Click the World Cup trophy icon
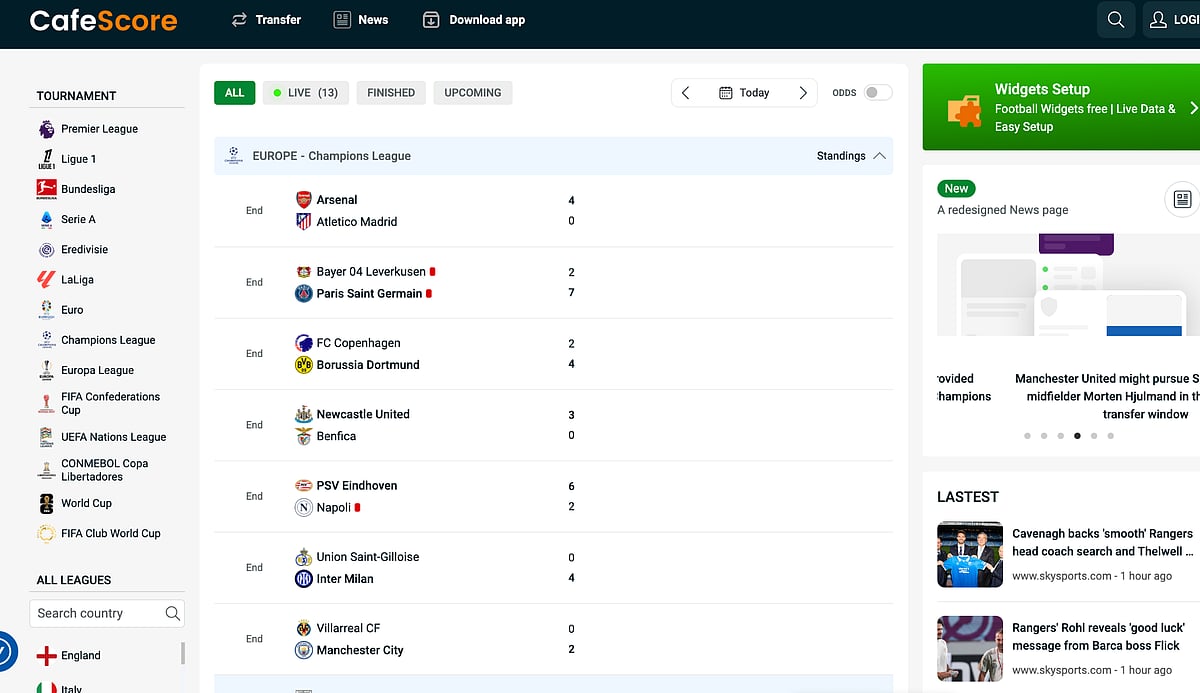This screenshot has height=693, width=1200. coord(46,503)
